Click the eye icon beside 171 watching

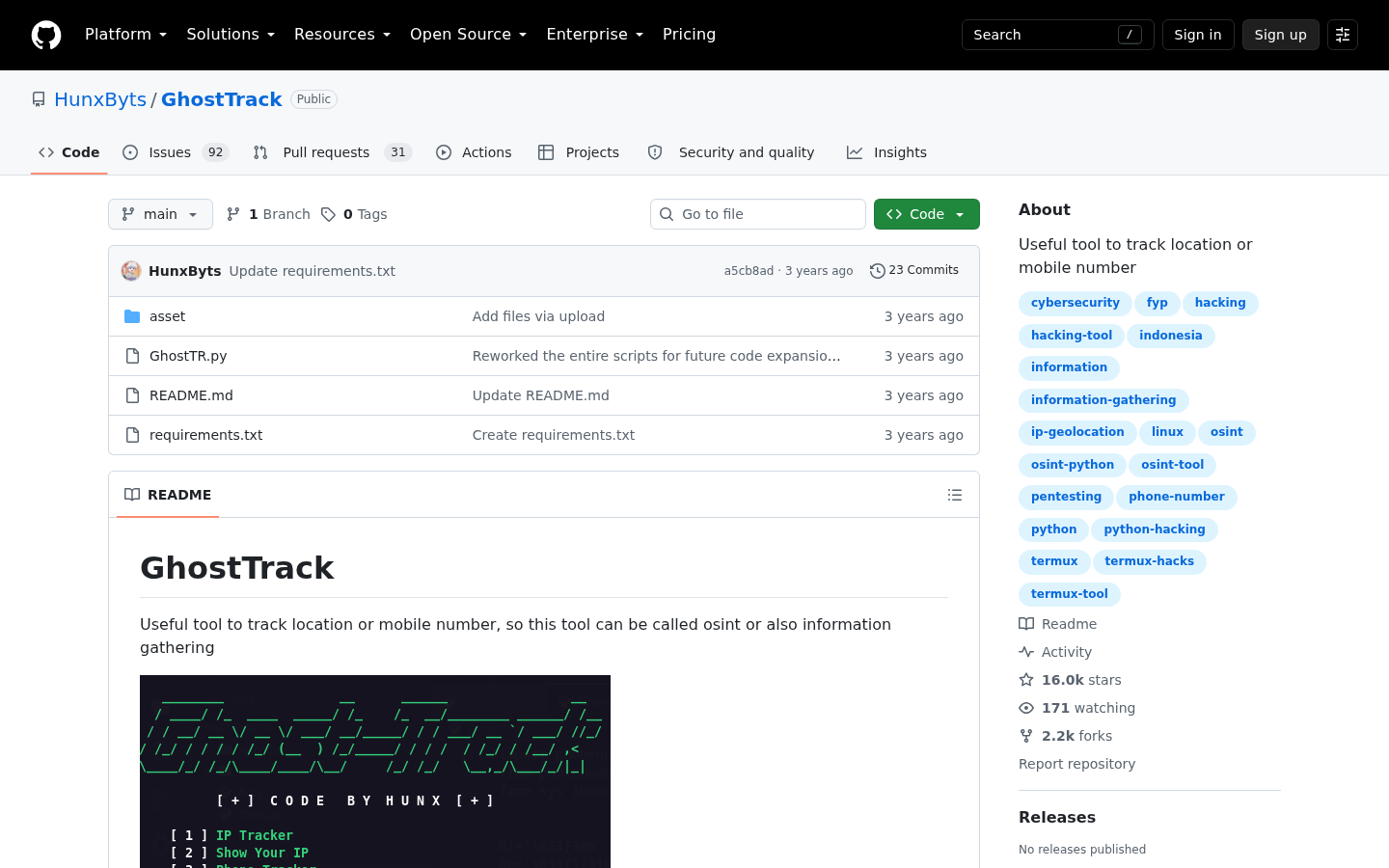[x=1026, y=708]
